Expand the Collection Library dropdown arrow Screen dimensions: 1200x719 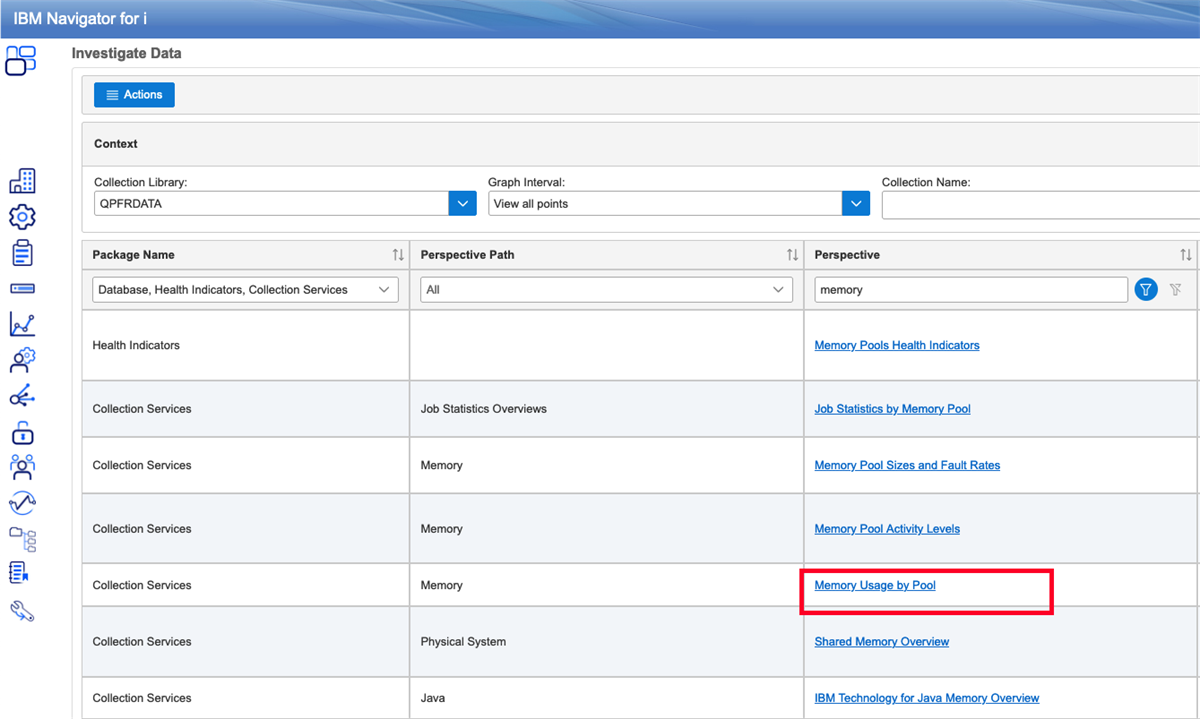[x=462, y=203]
